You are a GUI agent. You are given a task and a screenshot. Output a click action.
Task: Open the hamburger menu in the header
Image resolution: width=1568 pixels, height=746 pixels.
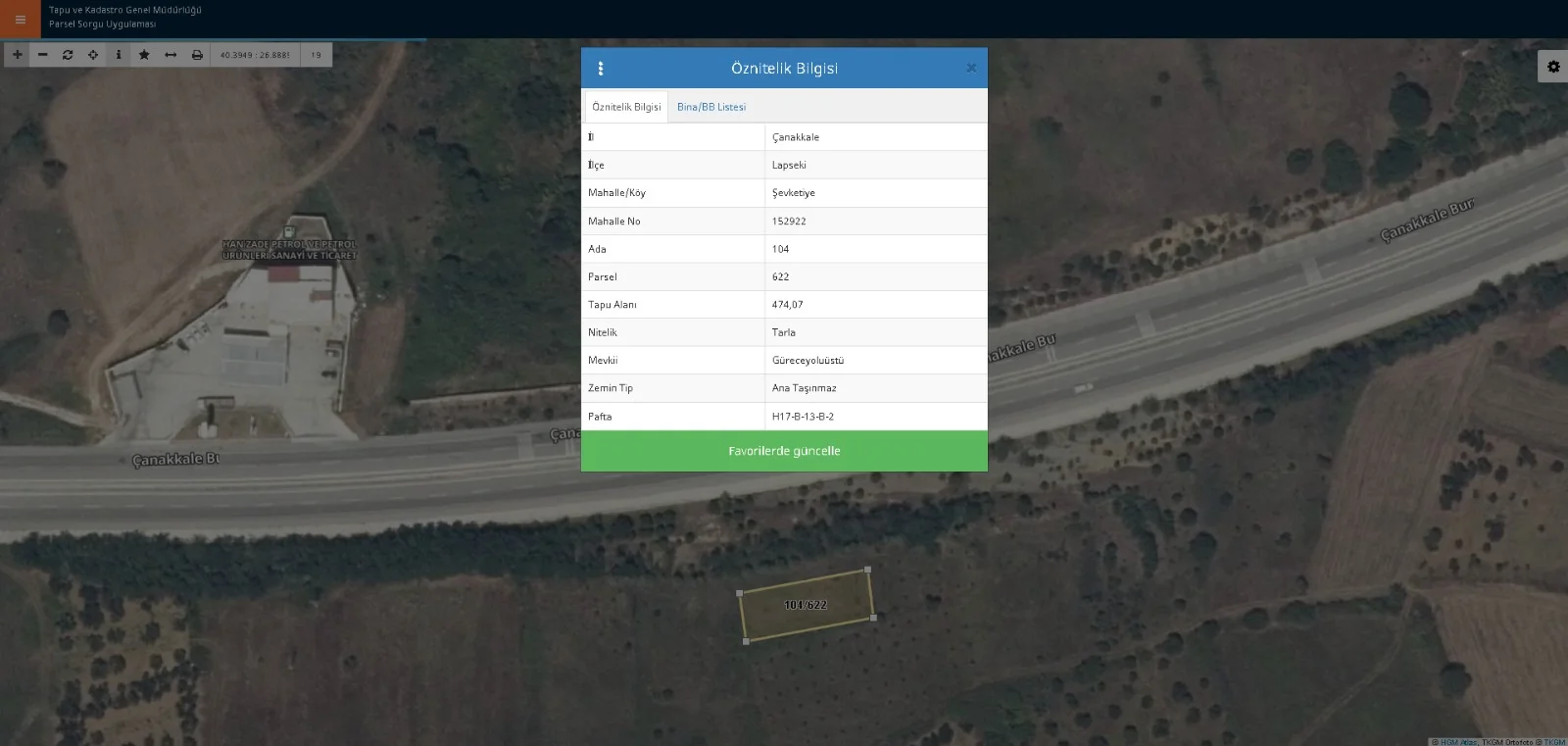[20, 20]
